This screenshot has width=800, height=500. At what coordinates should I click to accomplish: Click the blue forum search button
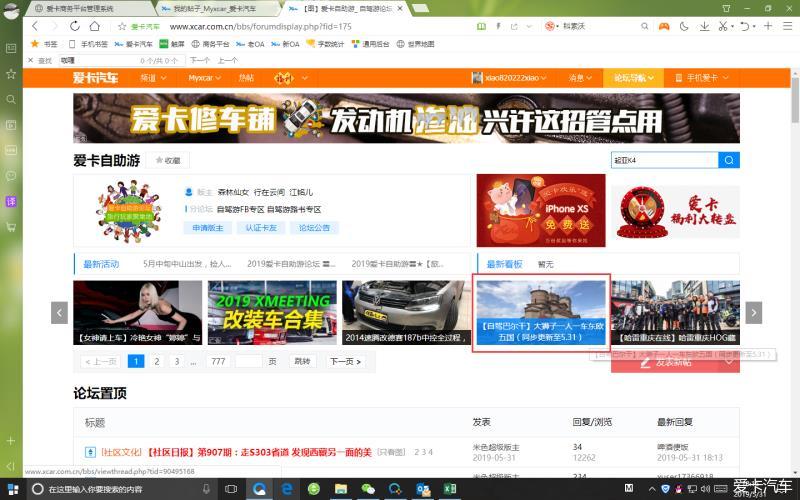(x=729, y=160)
